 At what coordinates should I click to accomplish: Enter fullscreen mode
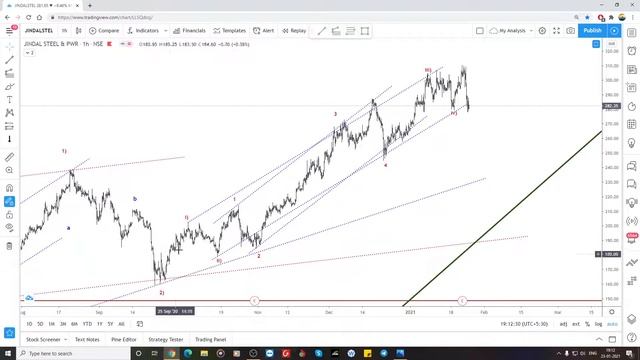556,31
